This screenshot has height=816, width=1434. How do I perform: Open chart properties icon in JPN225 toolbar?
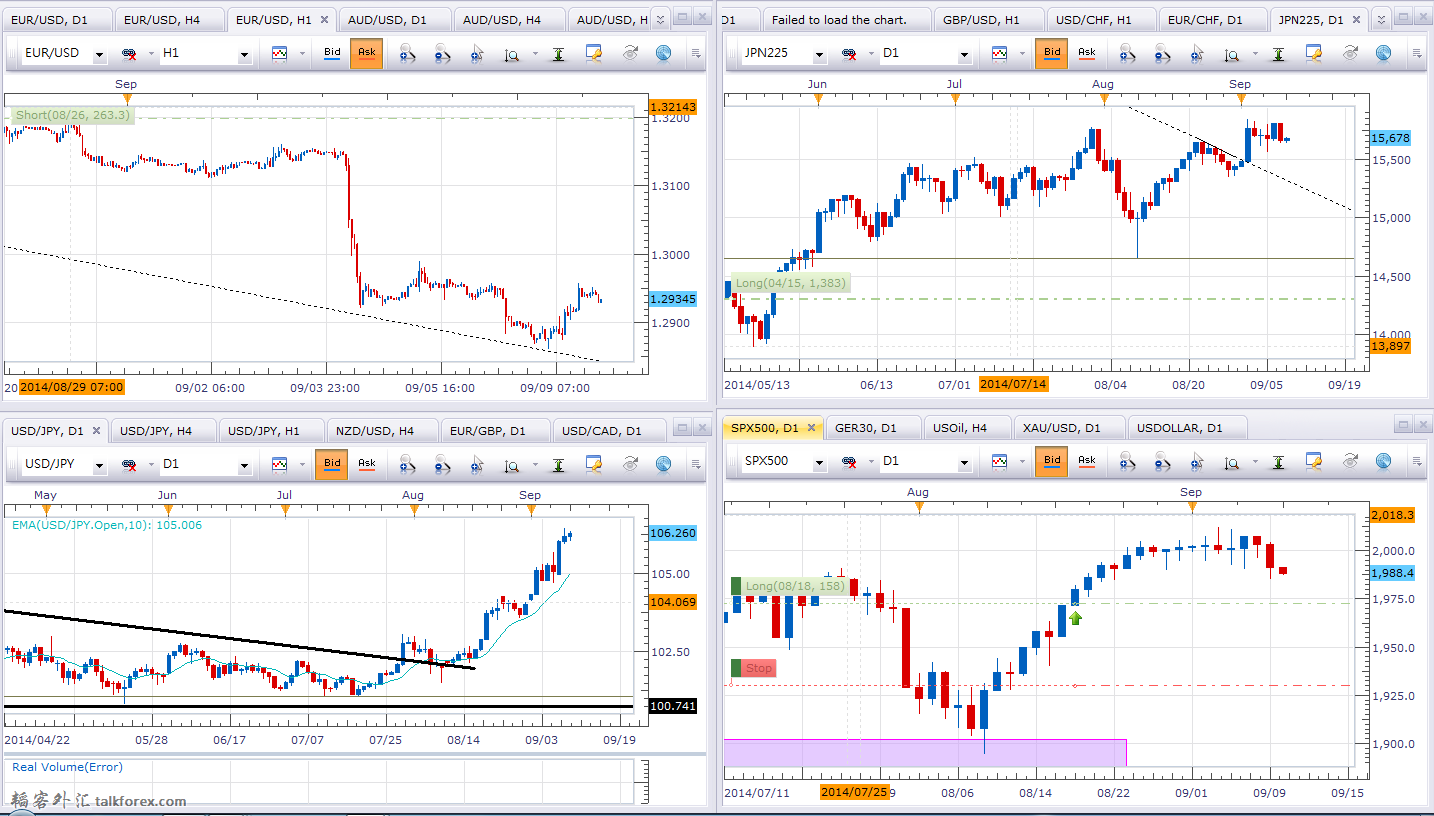tap(1314, 52)
